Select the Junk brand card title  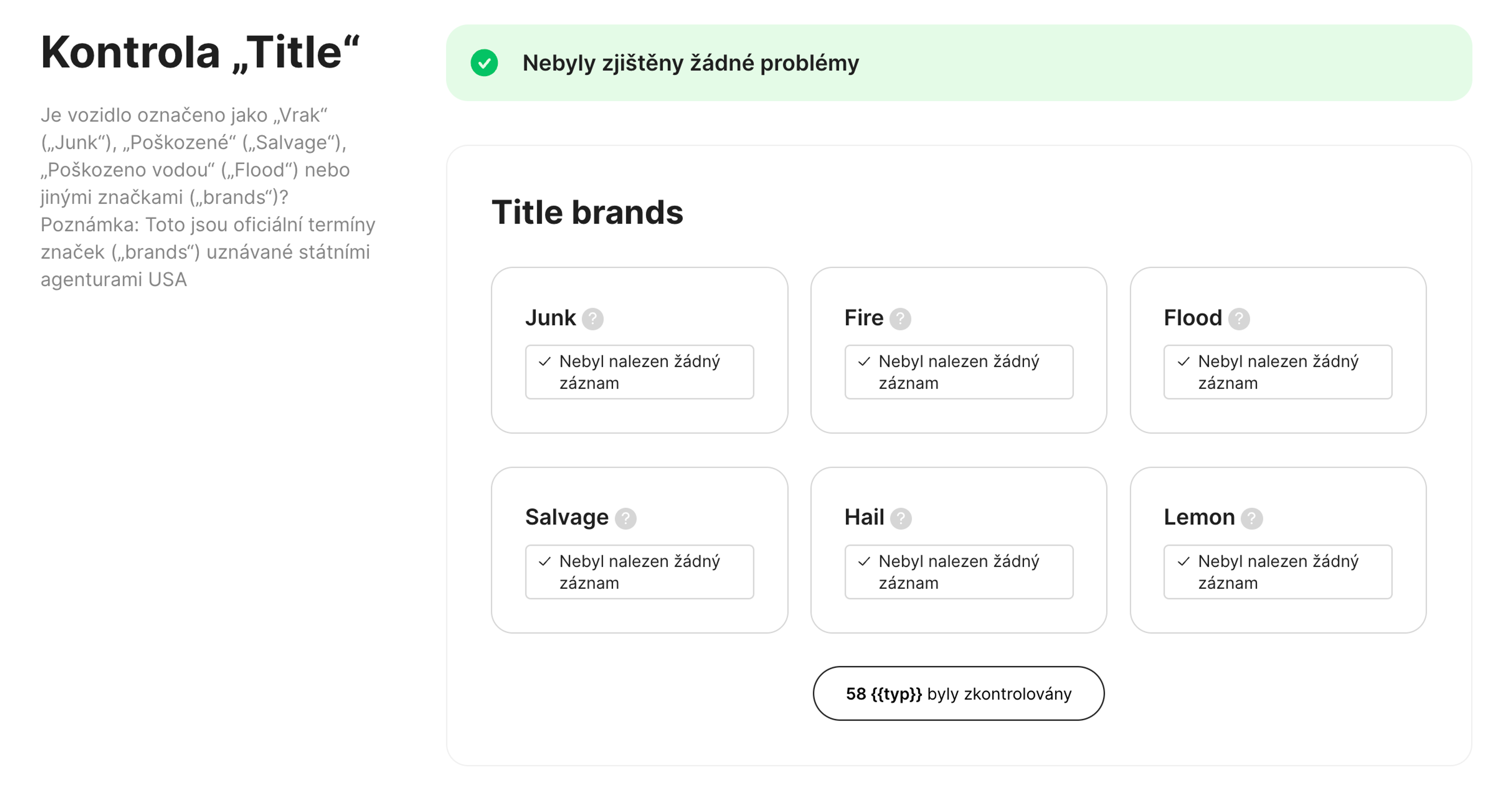(x=550, y=317)
